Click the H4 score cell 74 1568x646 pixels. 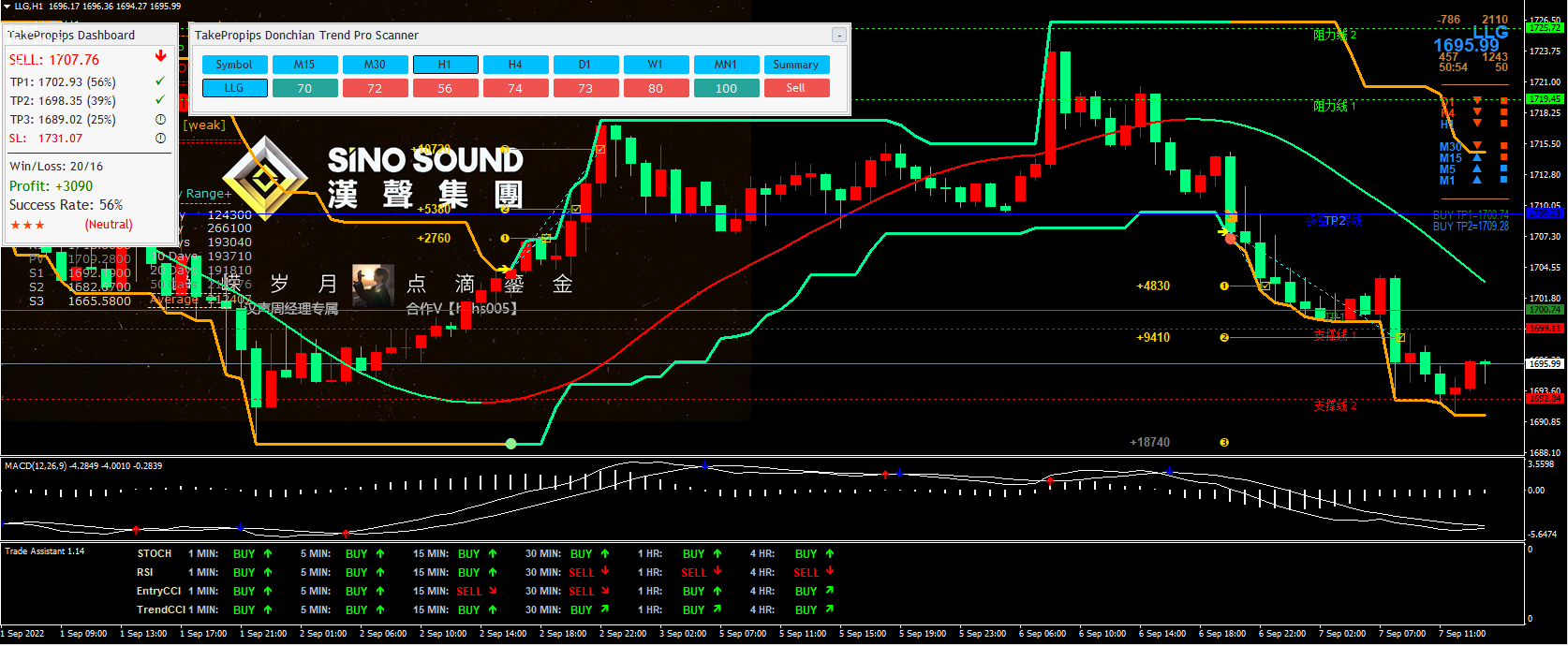pos(515,88)
